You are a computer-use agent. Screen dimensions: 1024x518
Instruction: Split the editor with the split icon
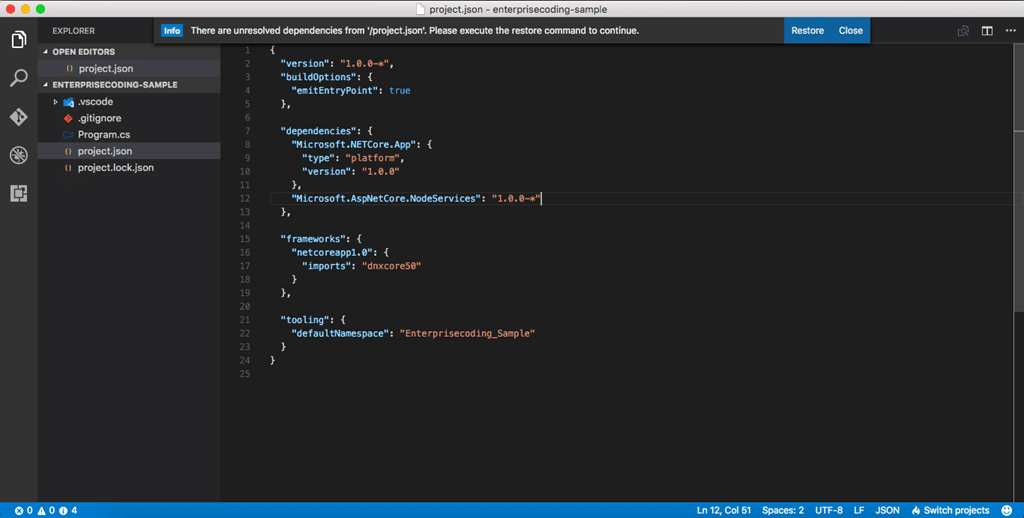987,31
